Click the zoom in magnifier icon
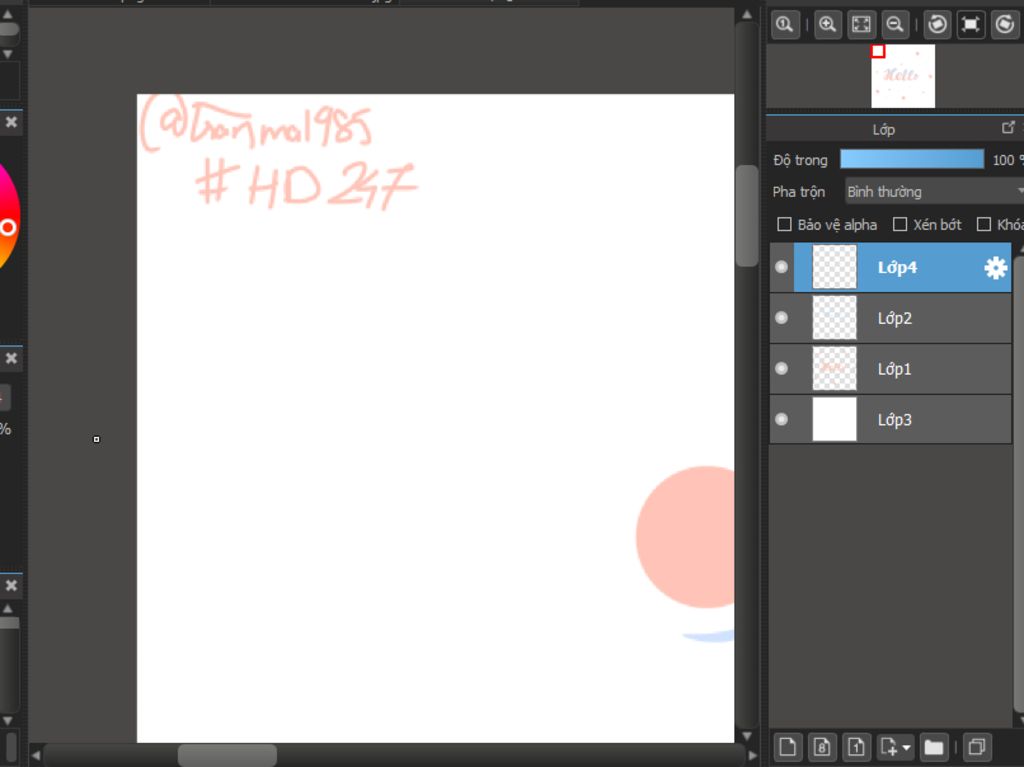 (x=827, y=25)
